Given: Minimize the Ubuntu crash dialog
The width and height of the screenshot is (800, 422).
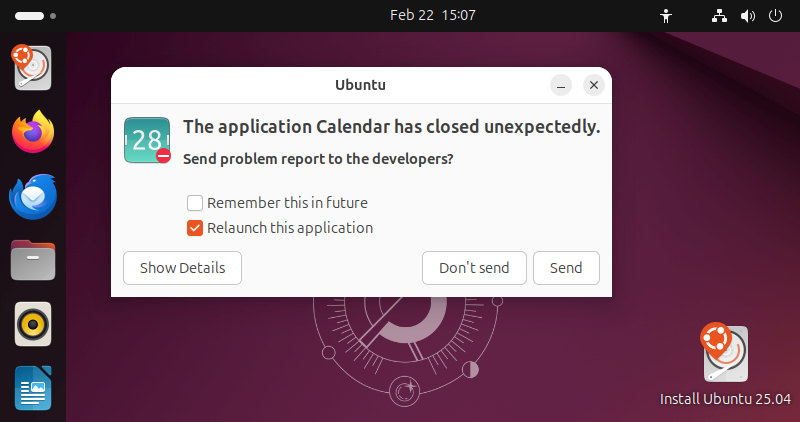Looking at the screenshot, I should point(561,86).
